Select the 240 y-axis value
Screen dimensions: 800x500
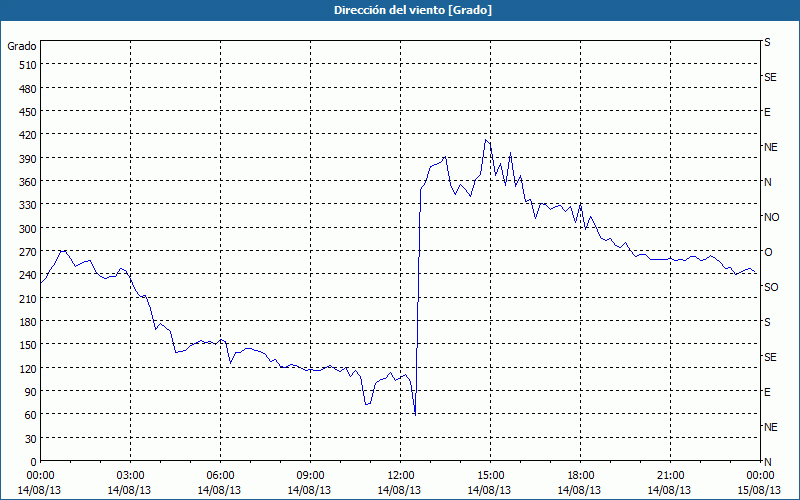(x=28, y=276)
